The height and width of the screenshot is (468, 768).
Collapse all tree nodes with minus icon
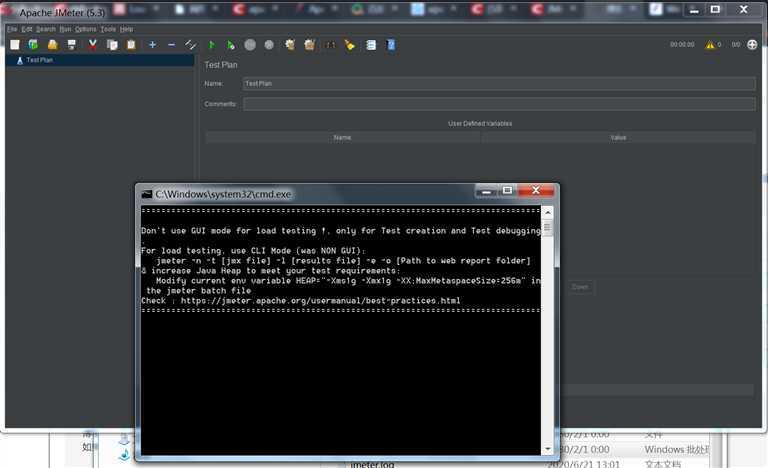pos(171,45)
